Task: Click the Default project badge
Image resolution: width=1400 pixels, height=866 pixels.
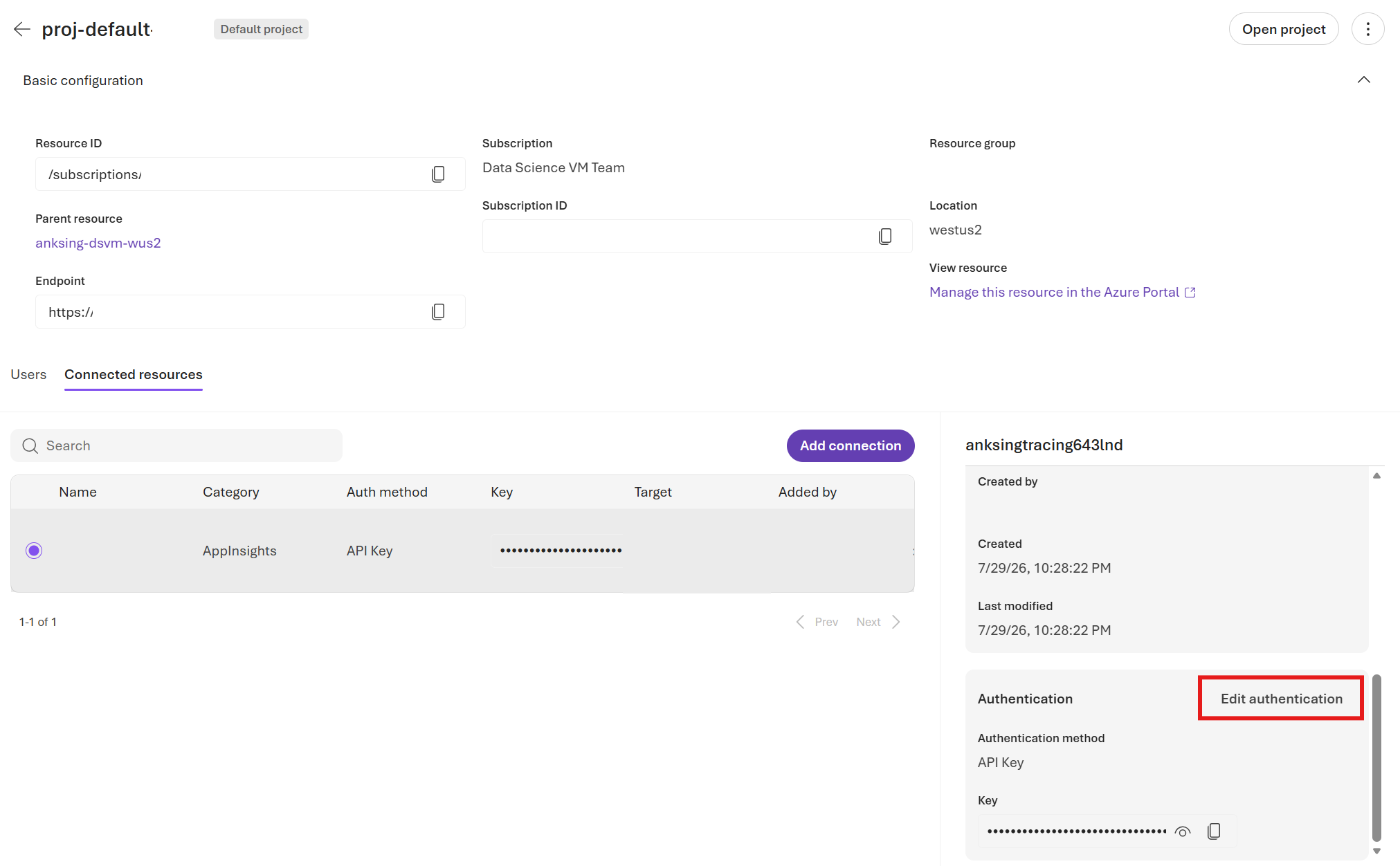Action: [x=261, y=29]
